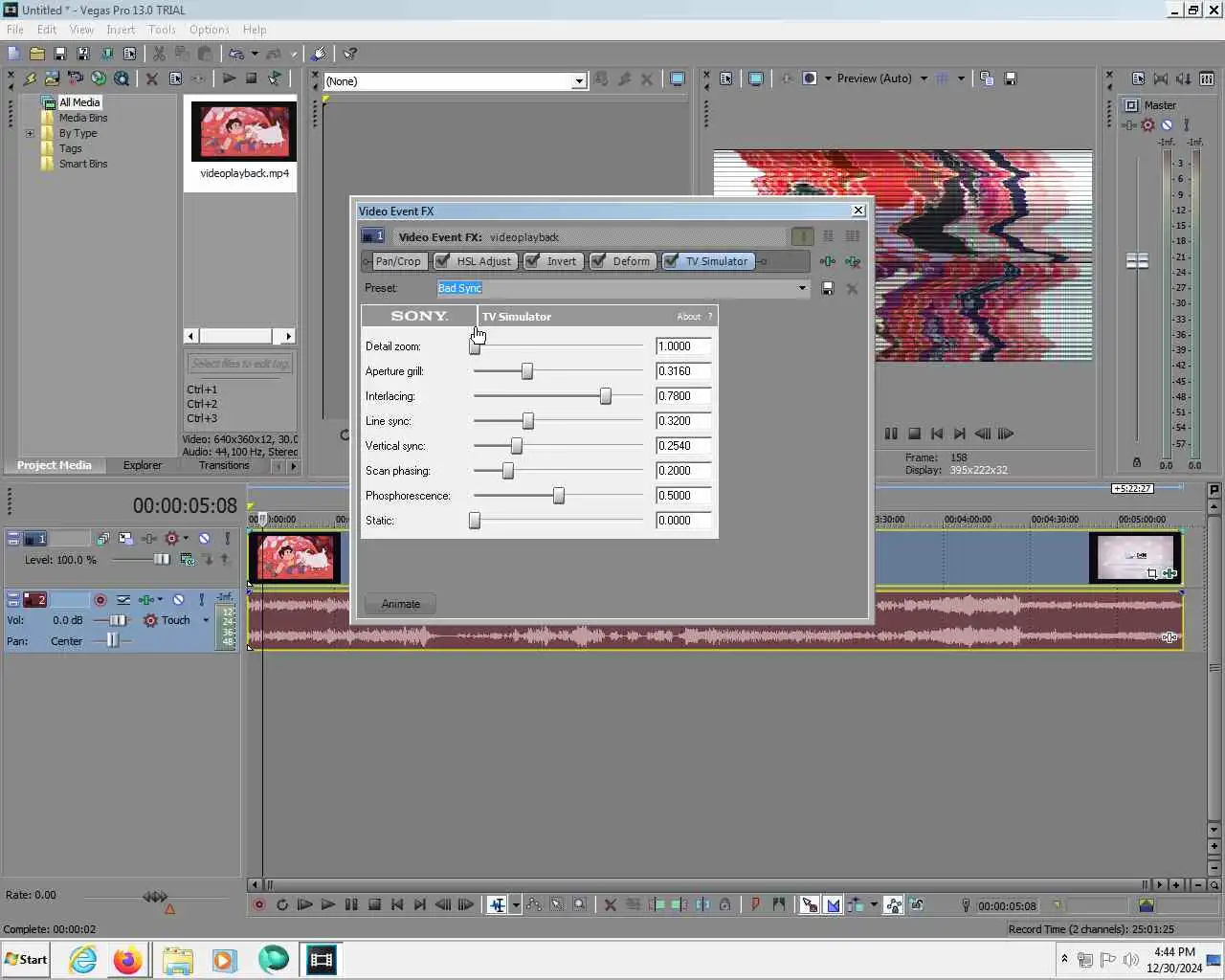This screenshot has width=1225, height=980.
Task: Open Preset dropdown showing Bad Sync
Action: click(x=802, y=288)
